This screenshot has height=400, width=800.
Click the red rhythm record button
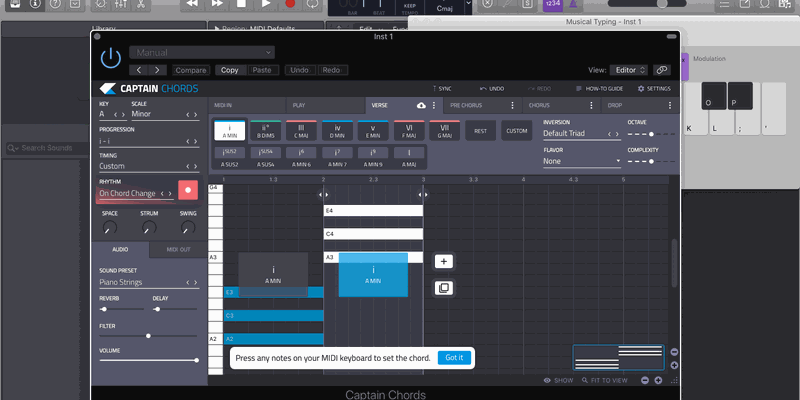[186, 189]
